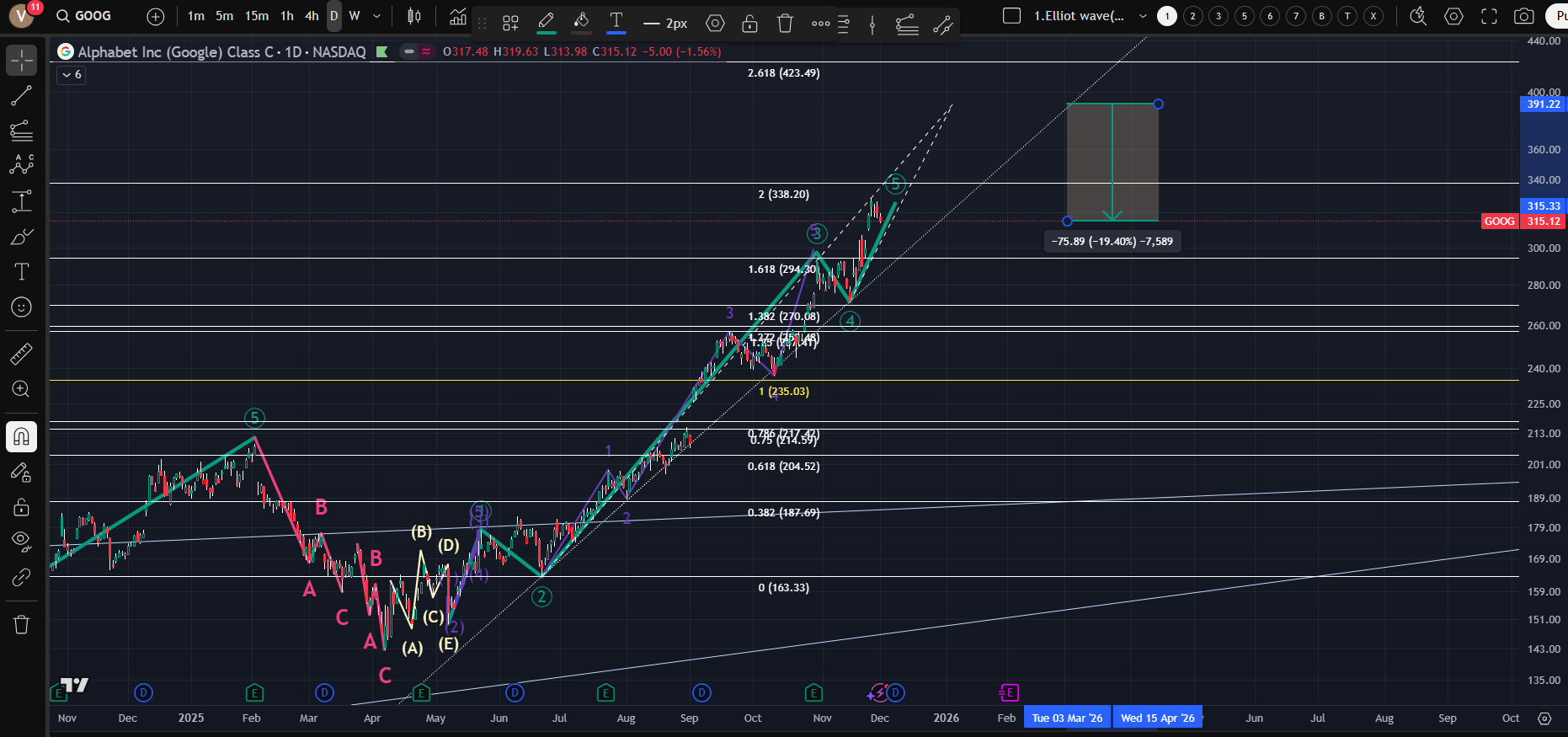Open the Fibonacci retracement tools
The image size is (1568, 737).
coord(21,131)
